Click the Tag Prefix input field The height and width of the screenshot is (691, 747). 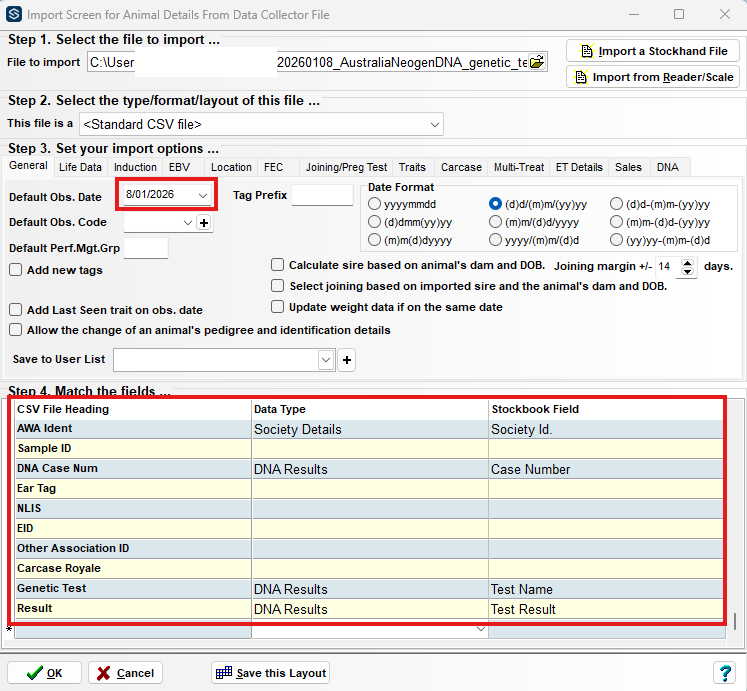click(323, 195)
